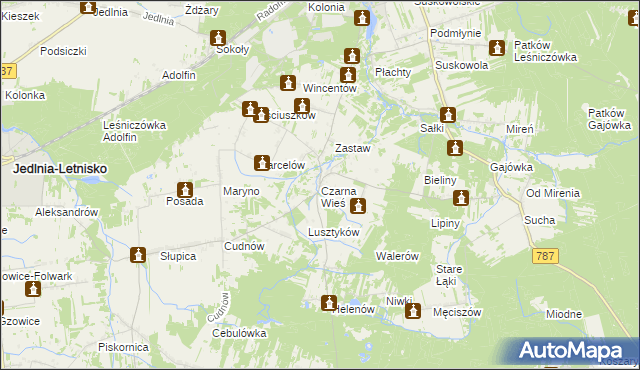This screenshot has height=370, width=640.
Task: Click the chapel icon above Sokoły
Action: (x=218, y=38)
